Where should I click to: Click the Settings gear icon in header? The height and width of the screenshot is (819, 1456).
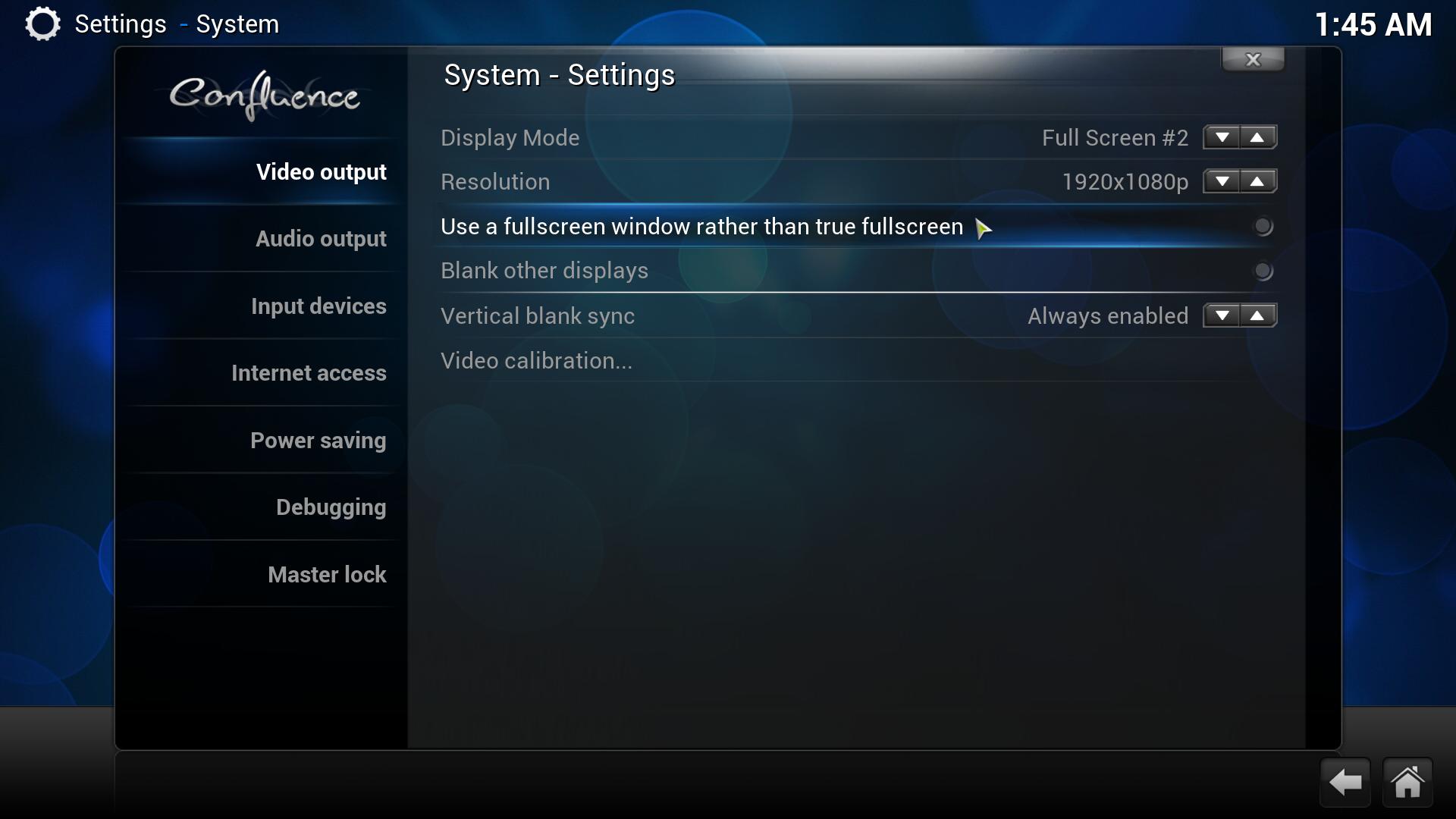[x=42, y=24]
